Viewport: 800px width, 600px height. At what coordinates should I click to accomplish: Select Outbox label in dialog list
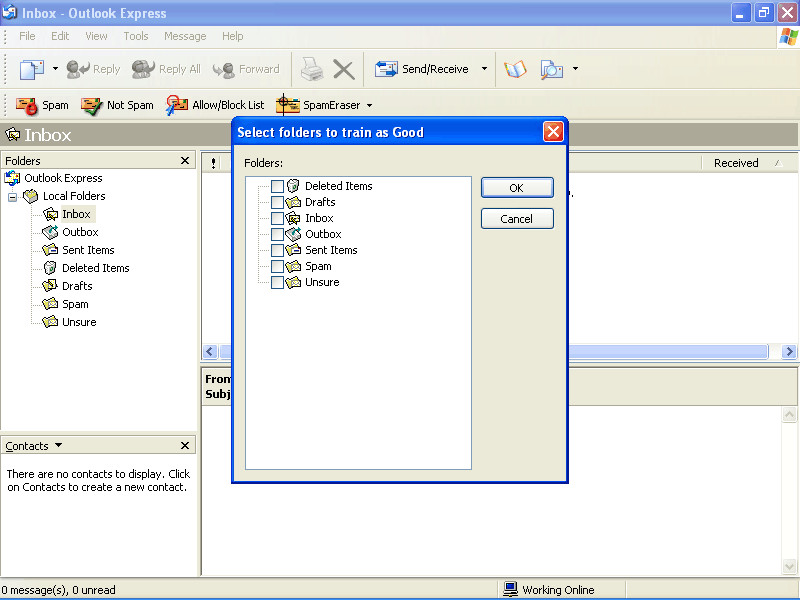pos(323,234)
